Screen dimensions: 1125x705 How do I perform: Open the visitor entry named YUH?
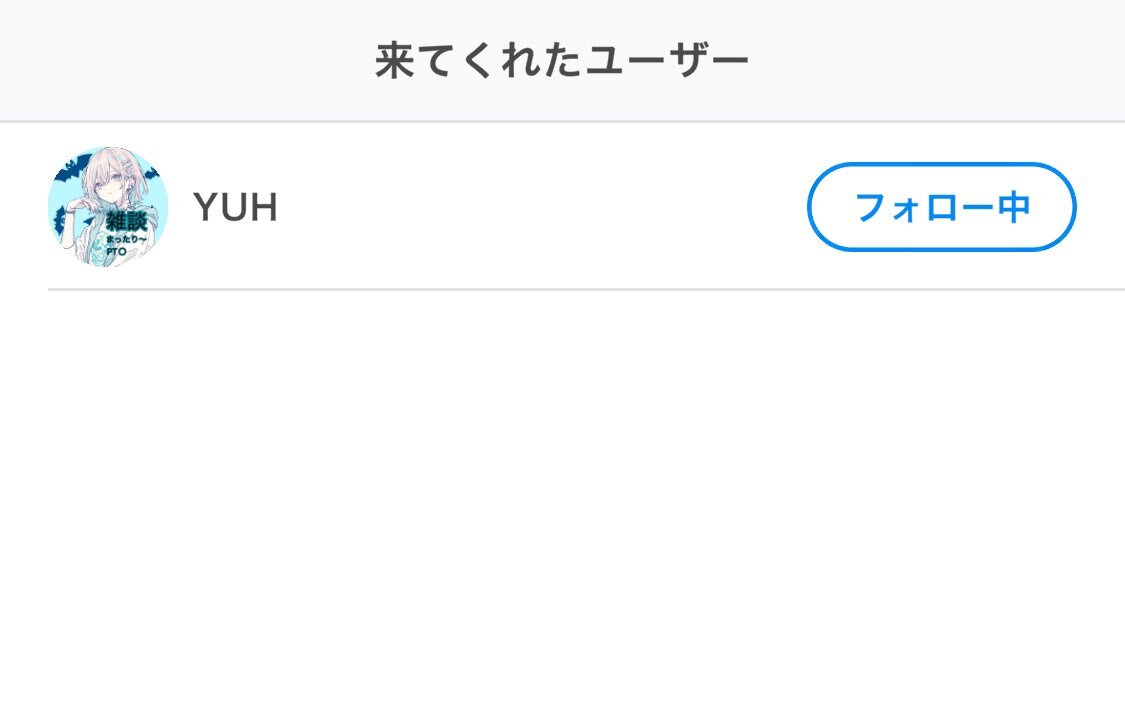500,207
